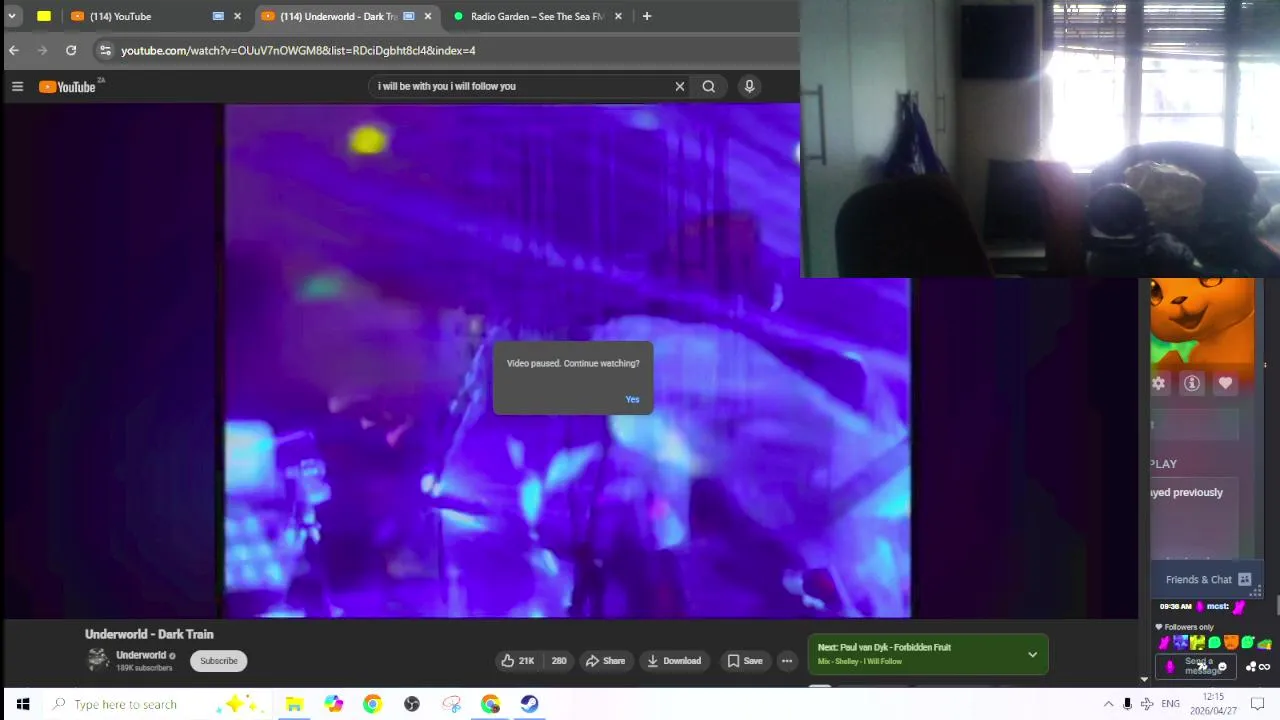Screen dimensions: 1280x720
Task: Focus the browser address bar URL
Action: point(298,50)
